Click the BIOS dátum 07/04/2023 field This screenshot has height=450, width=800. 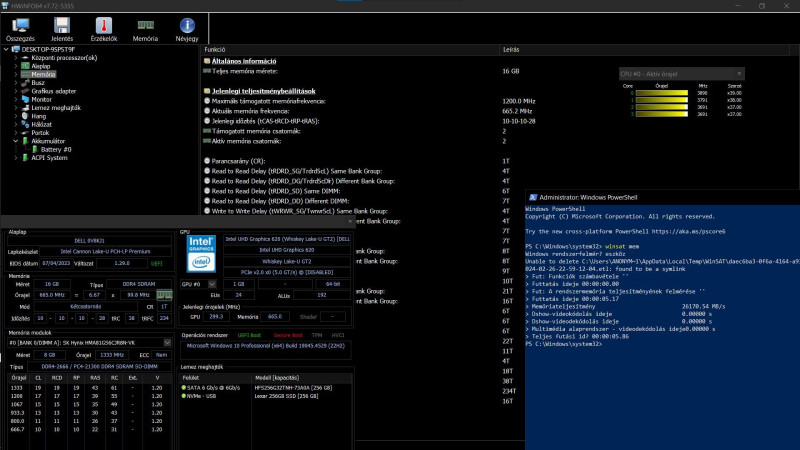(x=56, y=263)
